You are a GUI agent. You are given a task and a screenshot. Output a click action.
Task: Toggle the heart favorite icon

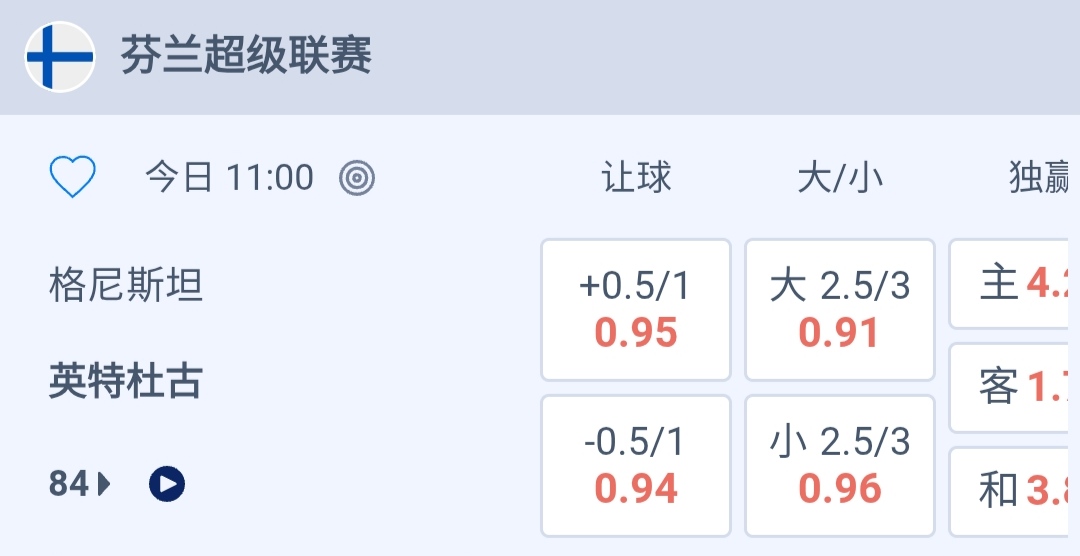[x=72, y=178]
